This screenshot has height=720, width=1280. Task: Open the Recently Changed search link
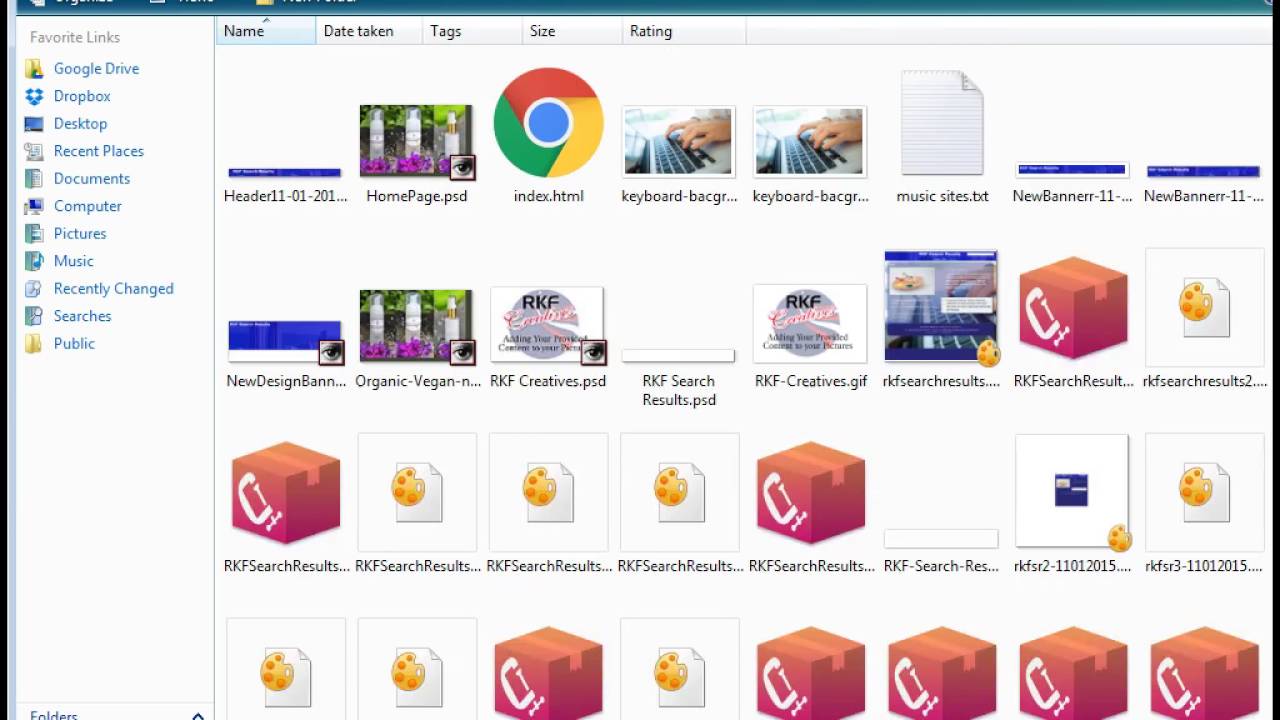113,288
